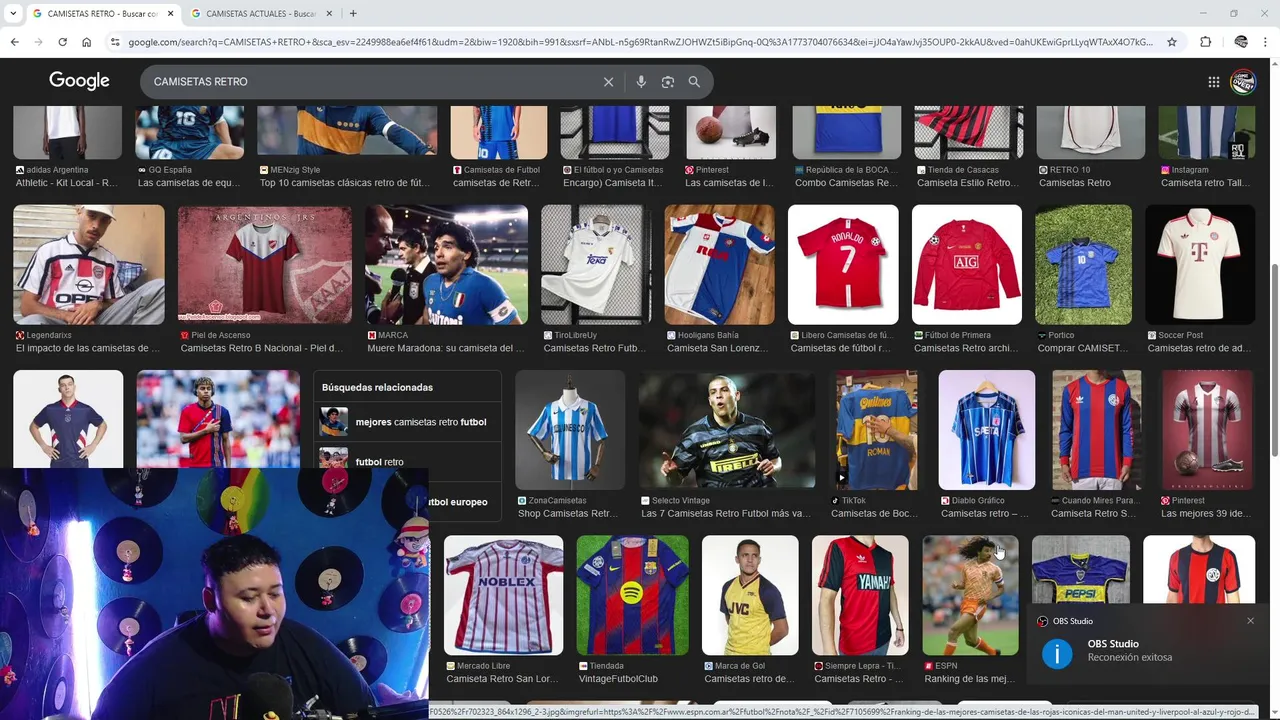Viewport: 1280px width, 720px height.
Task: Click 'Camisetas Retro B Nacional' caption link
Action: click(262, 348)
